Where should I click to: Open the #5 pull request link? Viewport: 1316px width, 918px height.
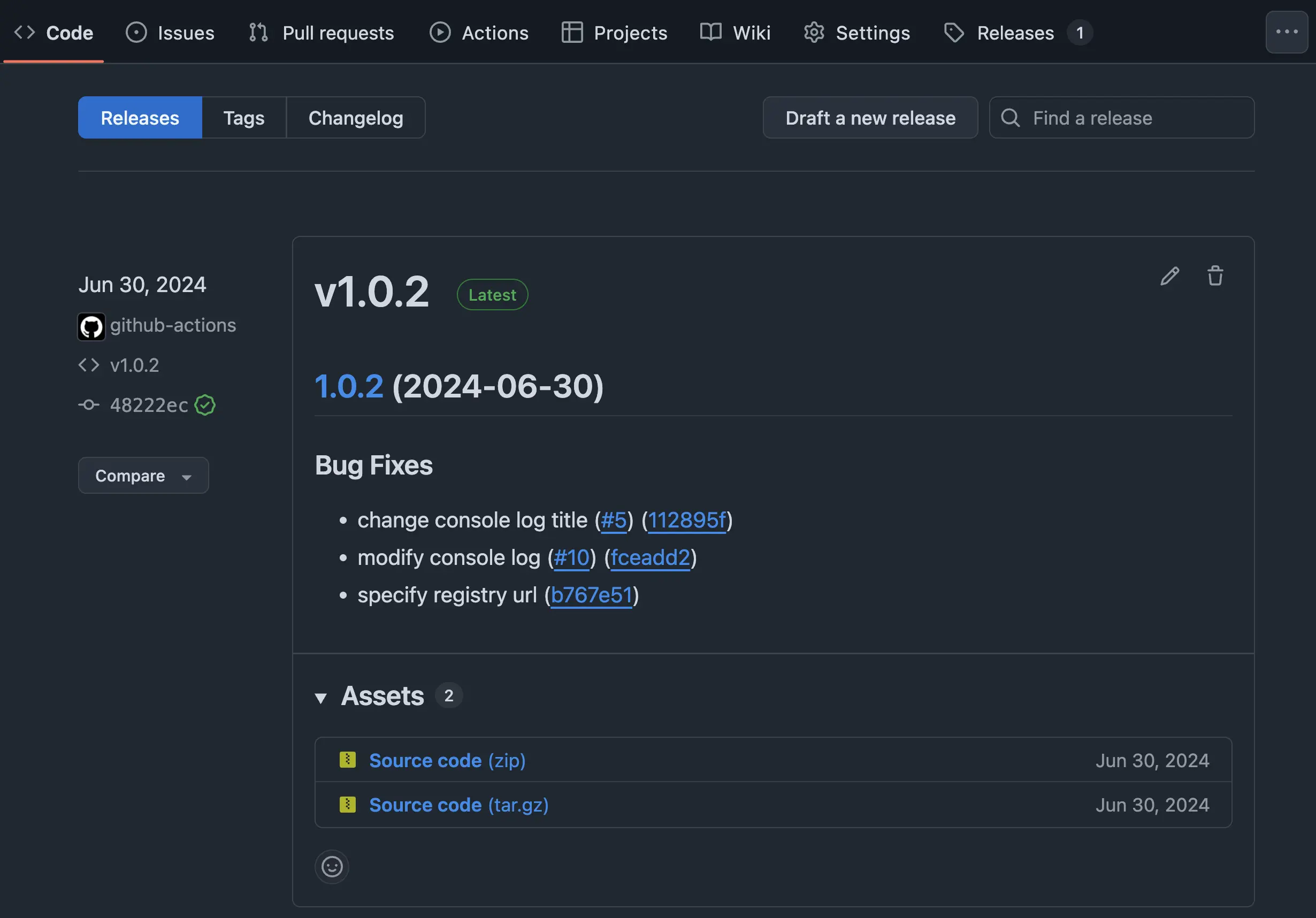[613, 521]
